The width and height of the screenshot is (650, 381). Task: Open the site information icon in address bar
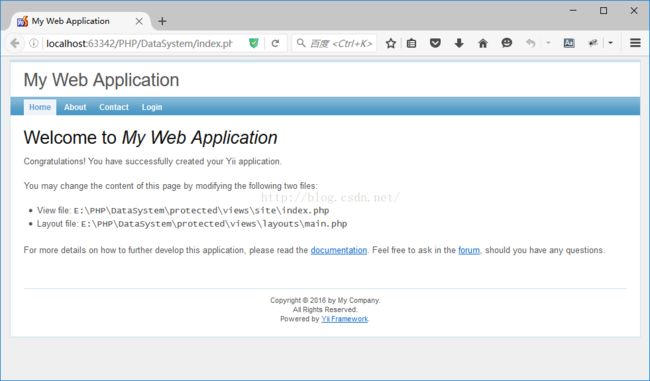point(34,43)
